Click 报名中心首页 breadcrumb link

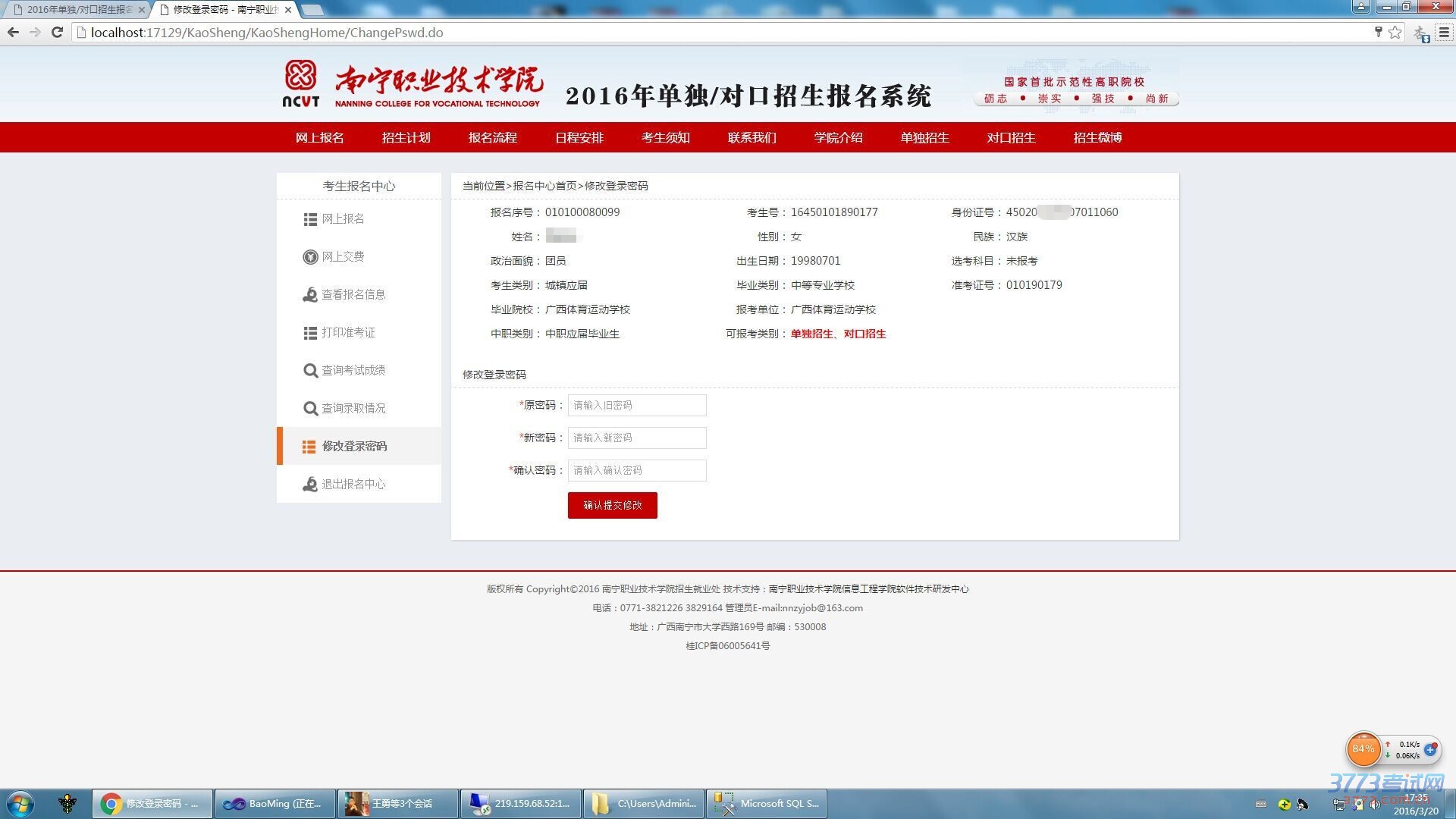544,186
